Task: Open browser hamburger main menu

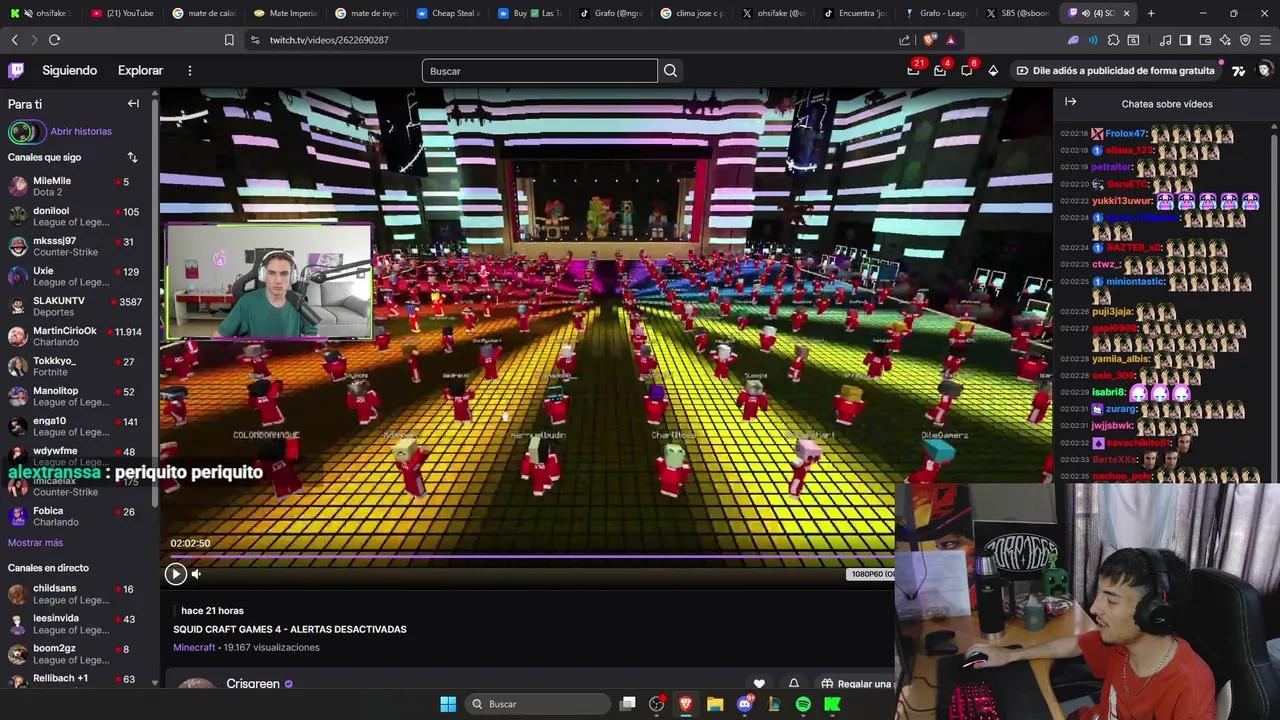Action: [x=1265, y=40]
